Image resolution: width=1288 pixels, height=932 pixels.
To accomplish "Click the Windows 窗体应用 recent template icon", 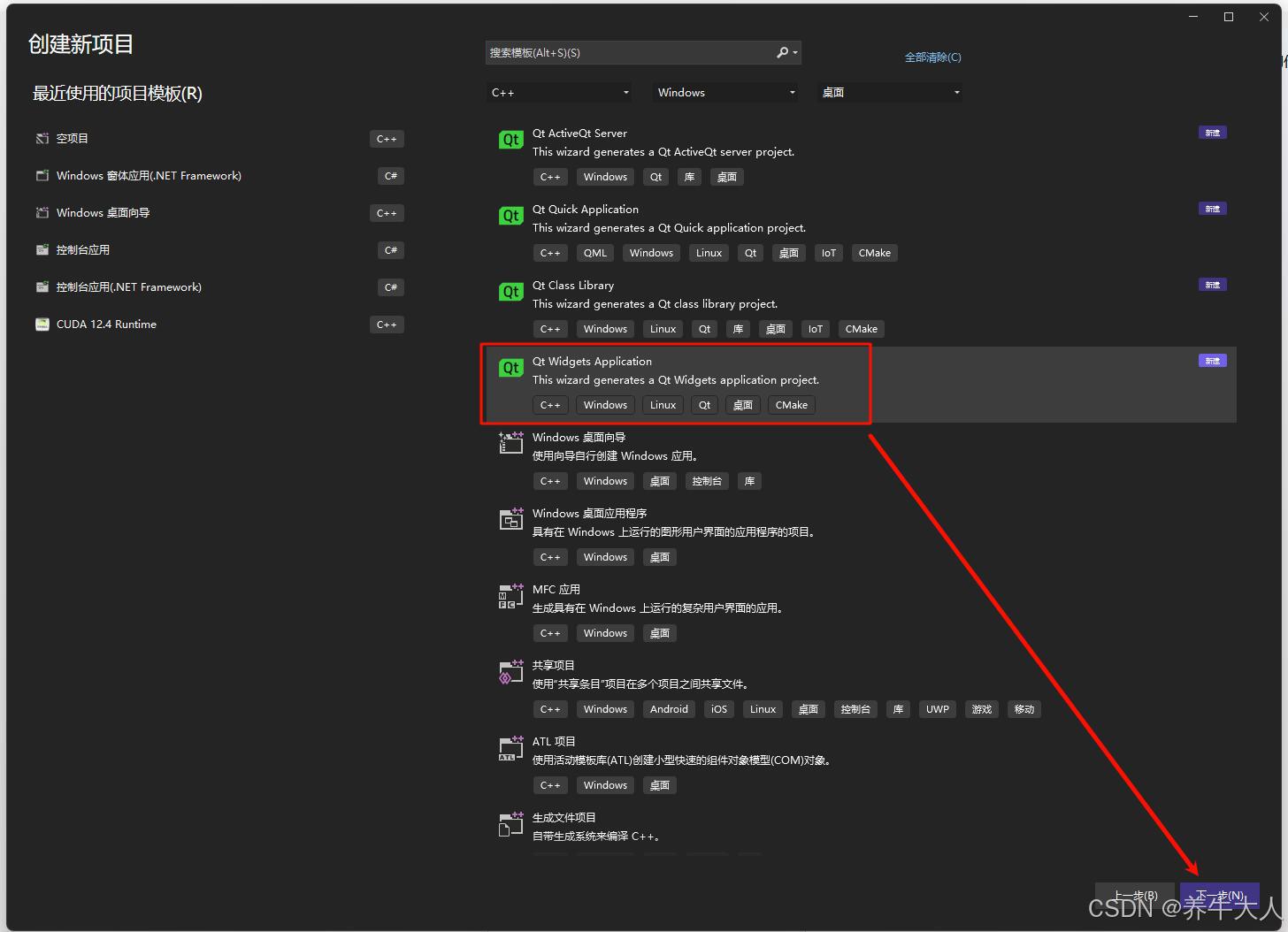I will pyautogui.click(x=42, y=176).
